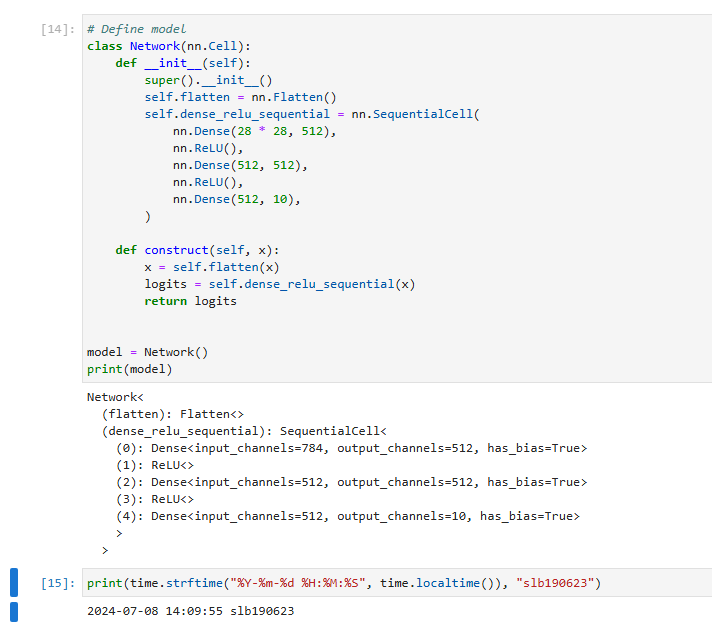Viewport: 712px width, 631px height.
Task: Click the 'def construct(self, x):' line
Action: (x=197, y=250)
